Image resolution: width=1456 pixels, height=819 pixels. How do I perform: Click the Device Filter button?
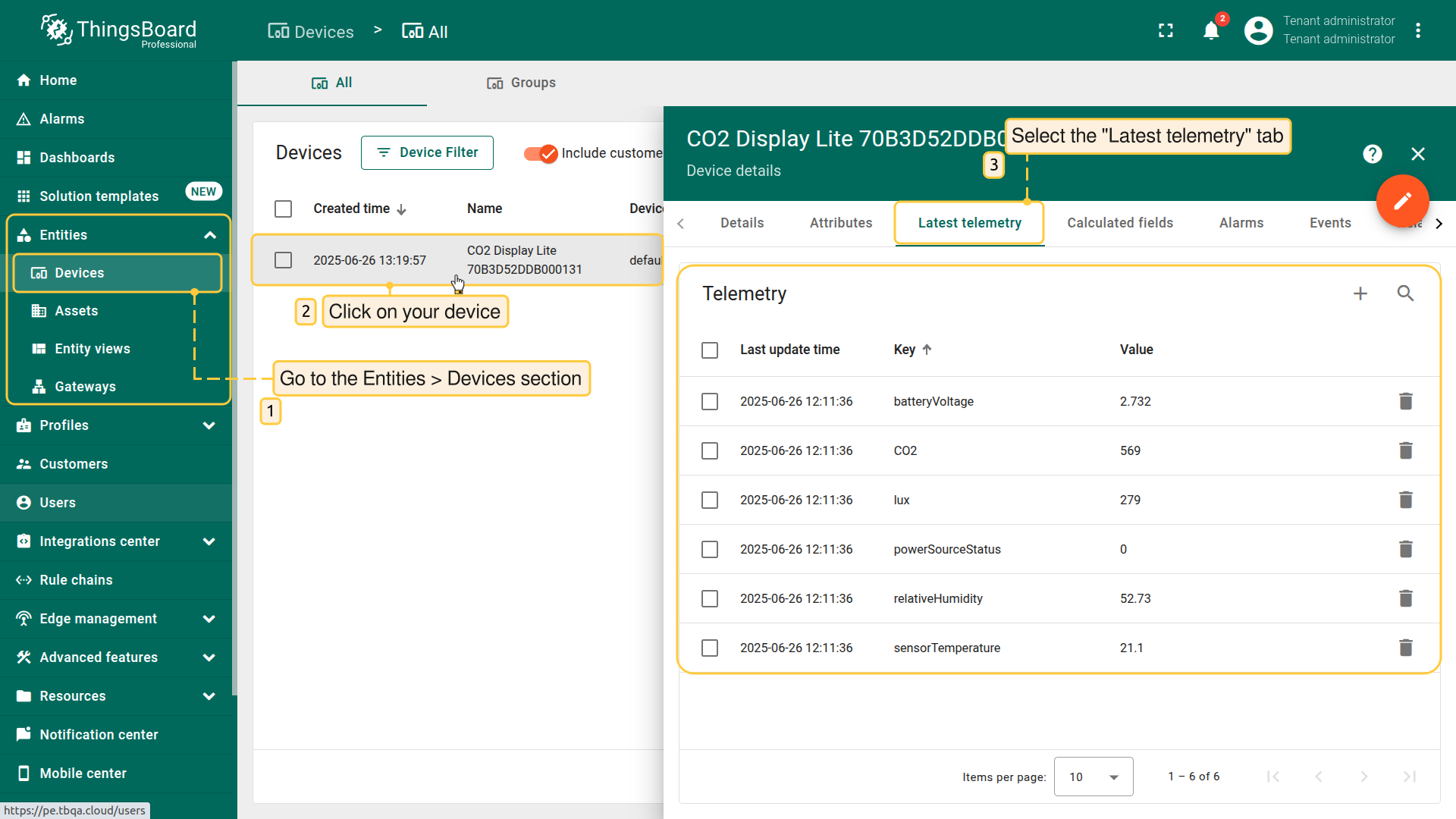click(x=427, y=152)
